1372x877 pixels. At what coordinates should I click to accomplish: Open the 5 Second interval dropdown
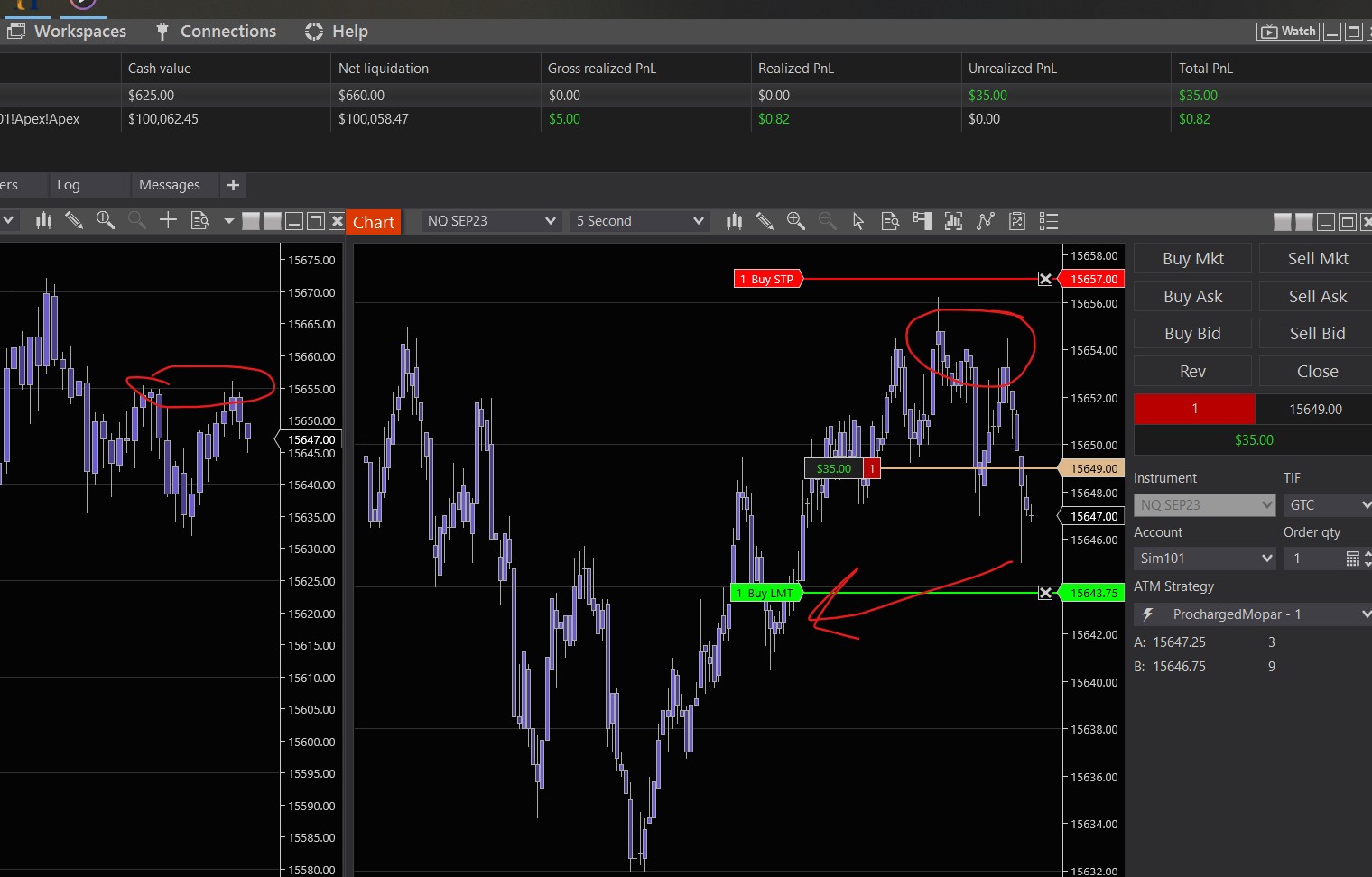click(x=639, y=221)
